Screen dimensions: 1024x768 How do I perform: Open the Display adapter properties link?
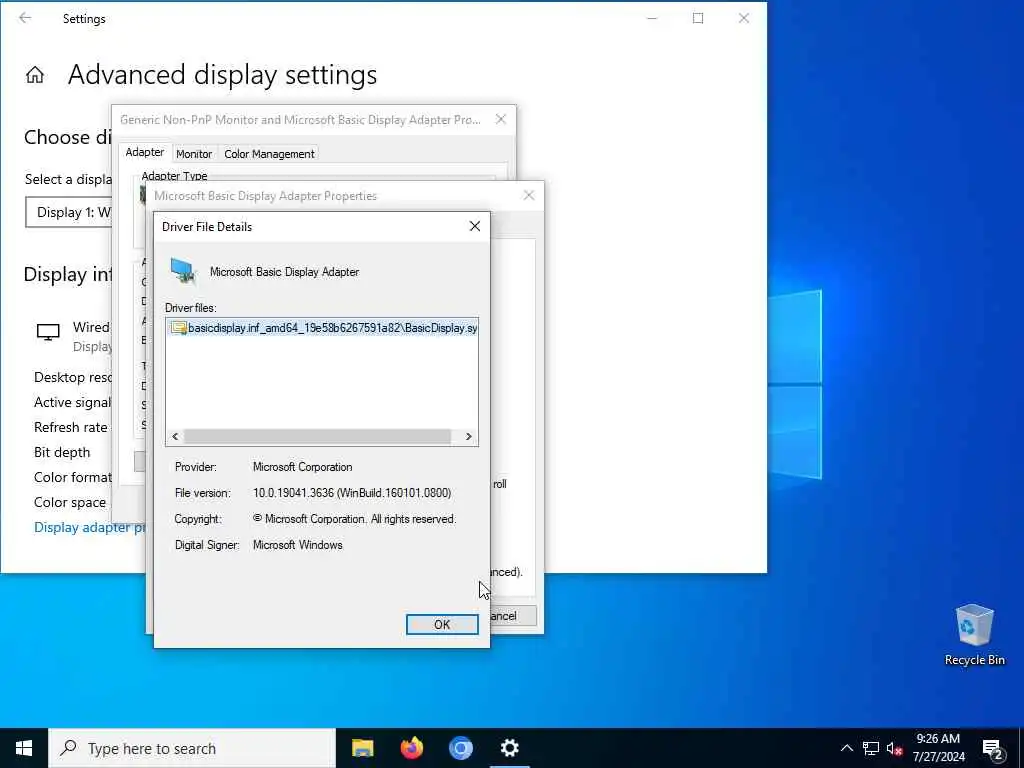(89, 528)
